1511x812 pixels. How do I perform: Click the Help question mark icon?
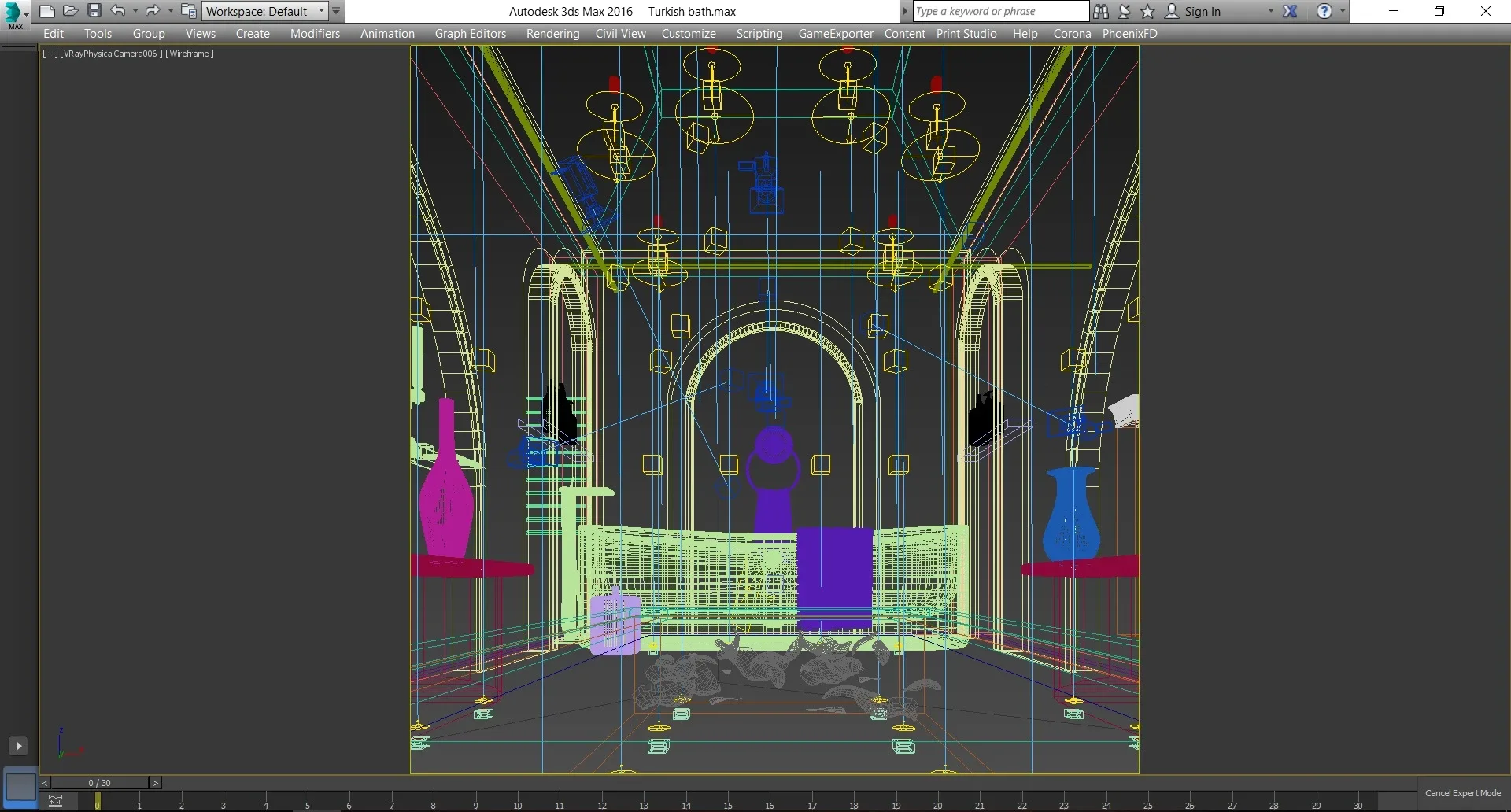point(1324,11)
